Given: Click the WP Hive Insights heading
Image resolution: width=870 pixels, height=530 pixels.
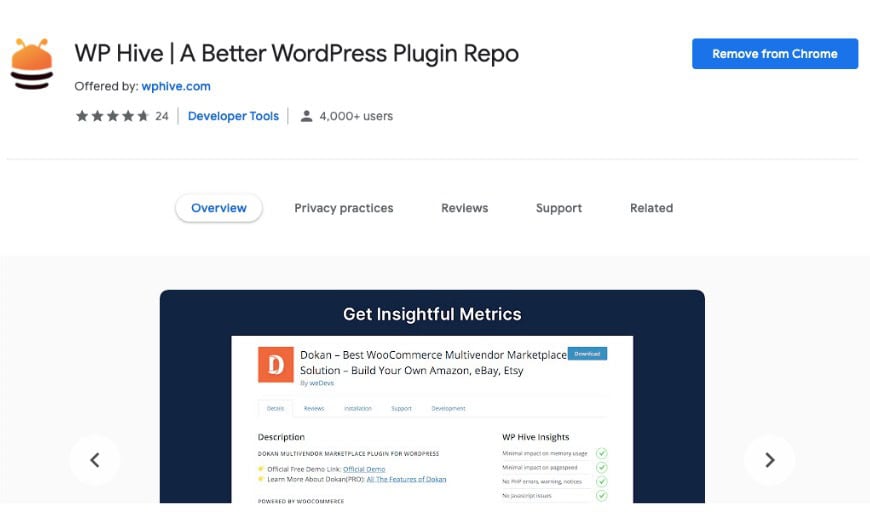Looking at the screenshot, I should point(535,437).
